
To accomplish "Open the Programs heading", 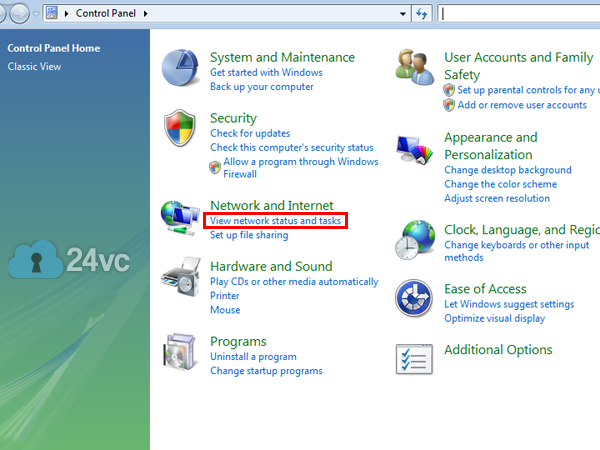I will 238,342.
